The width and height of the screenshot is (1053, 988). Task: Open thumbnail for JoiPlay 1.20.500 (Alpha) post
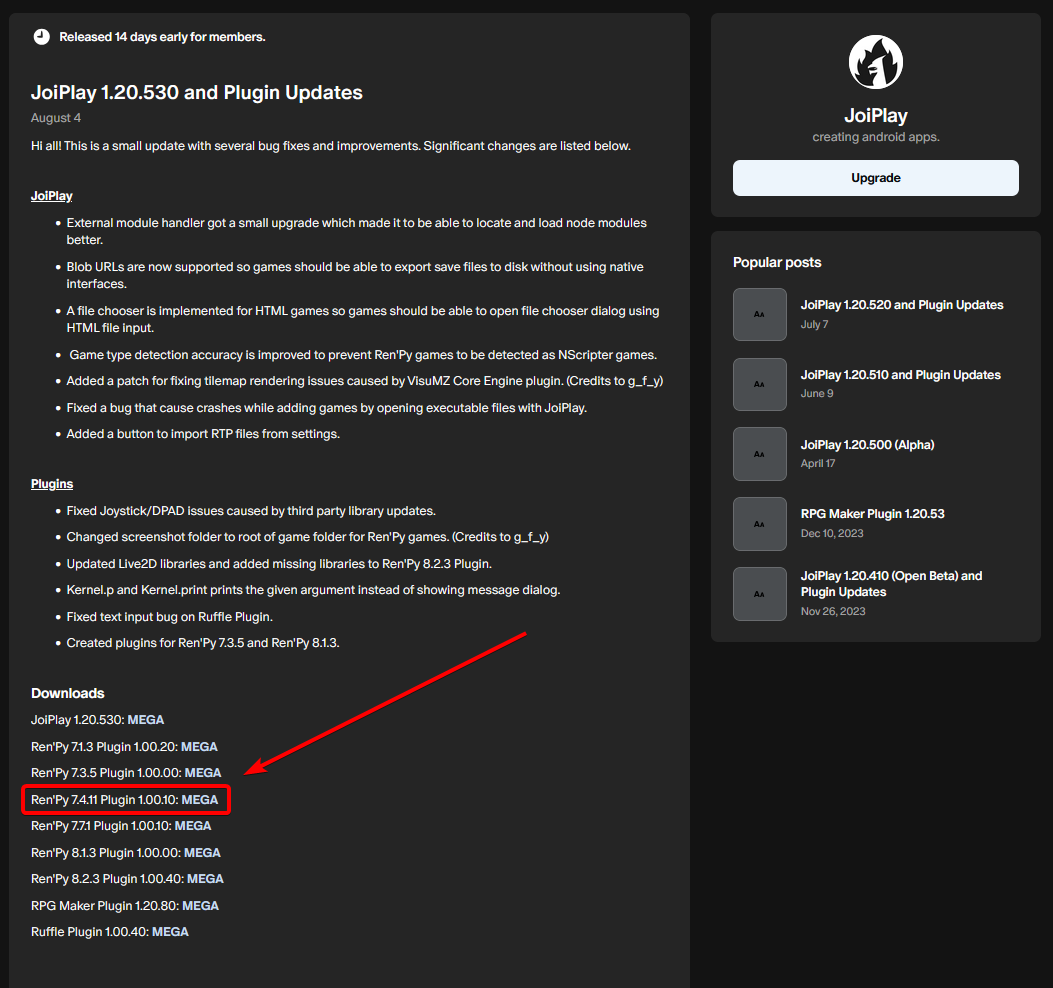[760, 454]
